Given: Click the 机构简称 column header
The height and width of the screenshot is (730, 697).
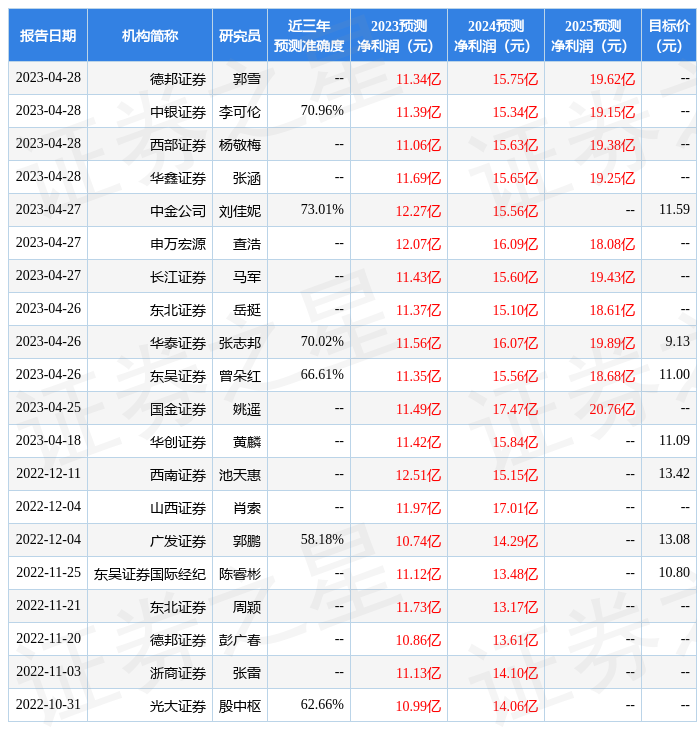Looking at the screenshot, I should click(150, 35).
